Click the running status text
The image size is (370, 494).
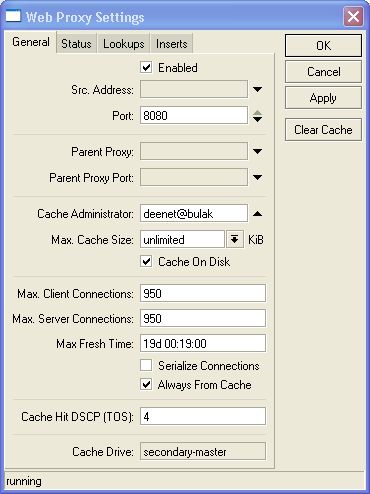pos(24,482)
